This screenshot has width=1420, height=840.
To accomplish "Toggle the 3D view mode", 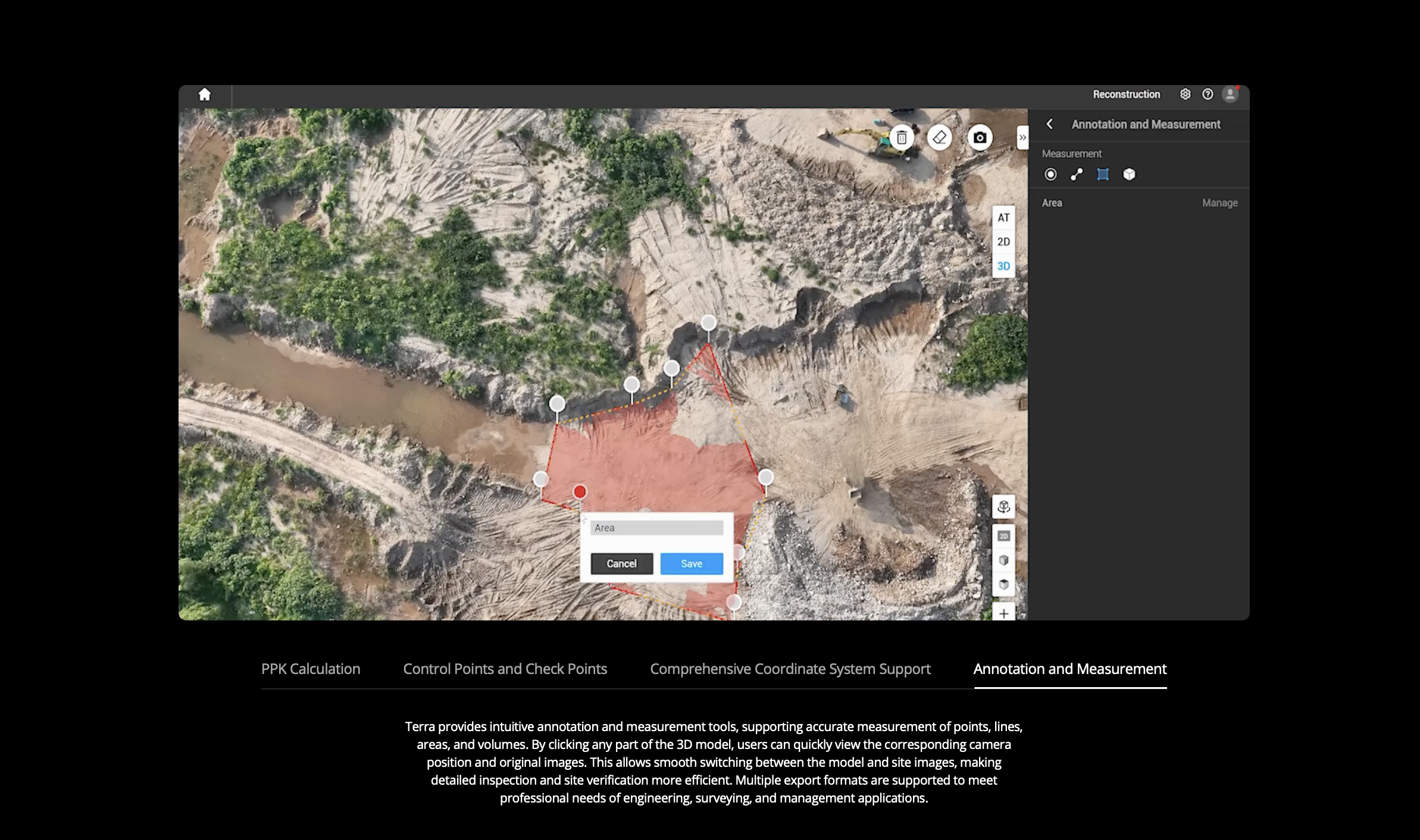I will pos(1003,267).
